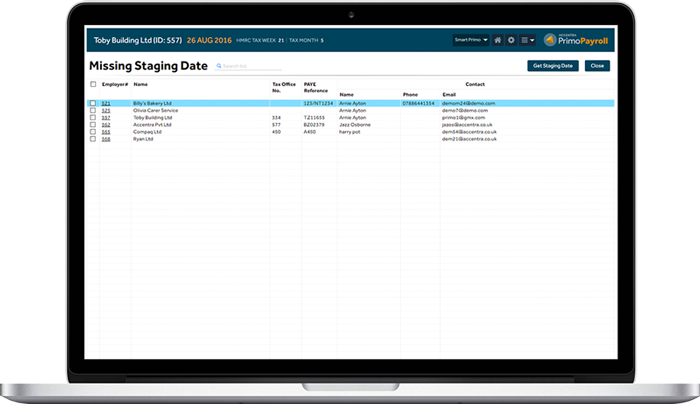Click PAYE reference A450

click(310, 132)
